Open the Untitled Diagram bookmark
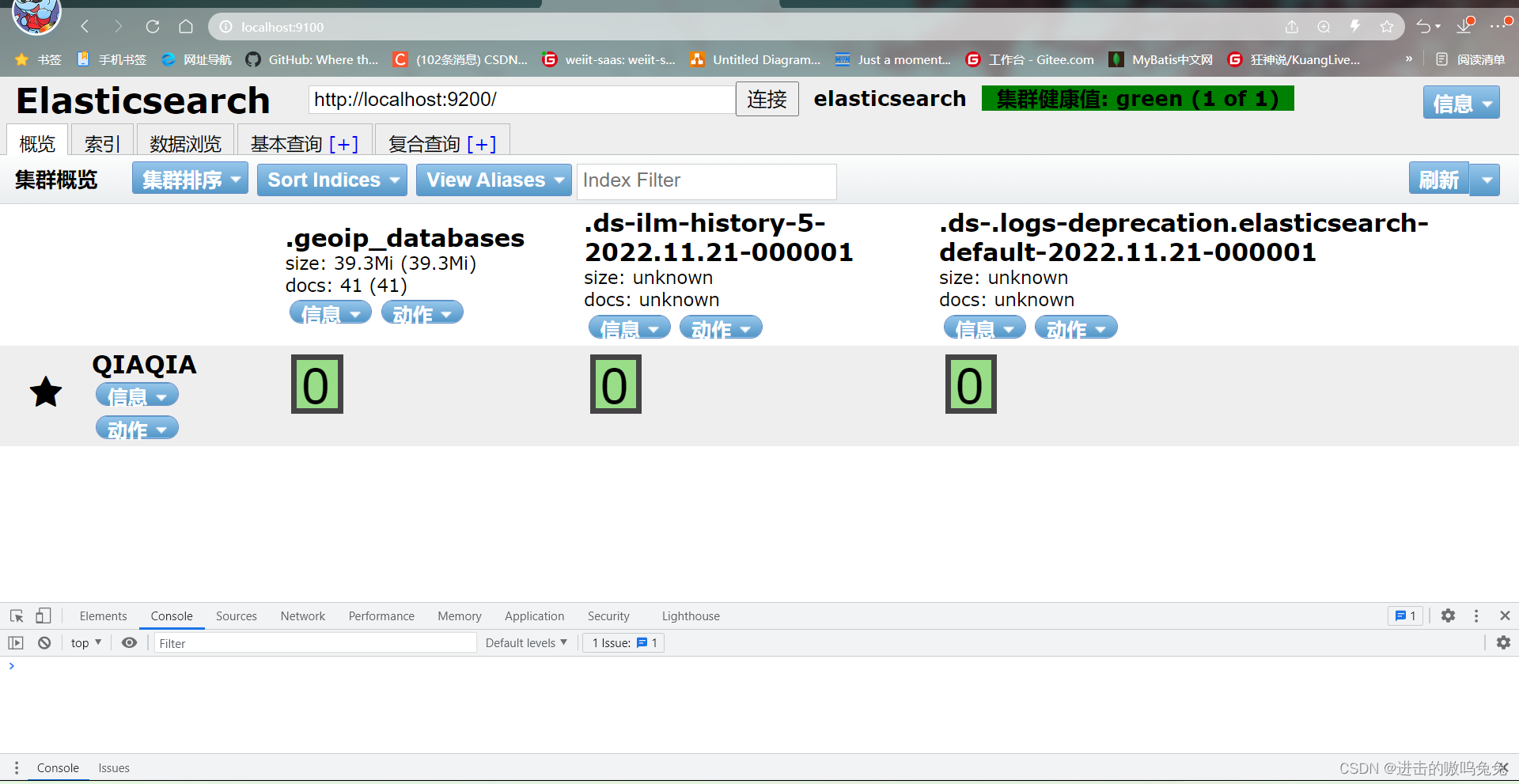The width and height of the screenshot is (1519, 784). pos(755,59)
